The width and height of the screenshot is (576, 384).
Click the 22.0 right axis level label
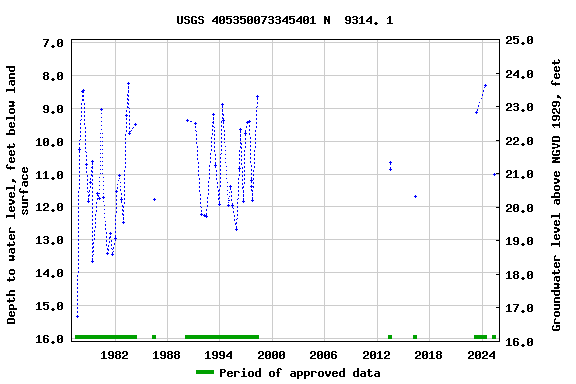click(519, 141)
